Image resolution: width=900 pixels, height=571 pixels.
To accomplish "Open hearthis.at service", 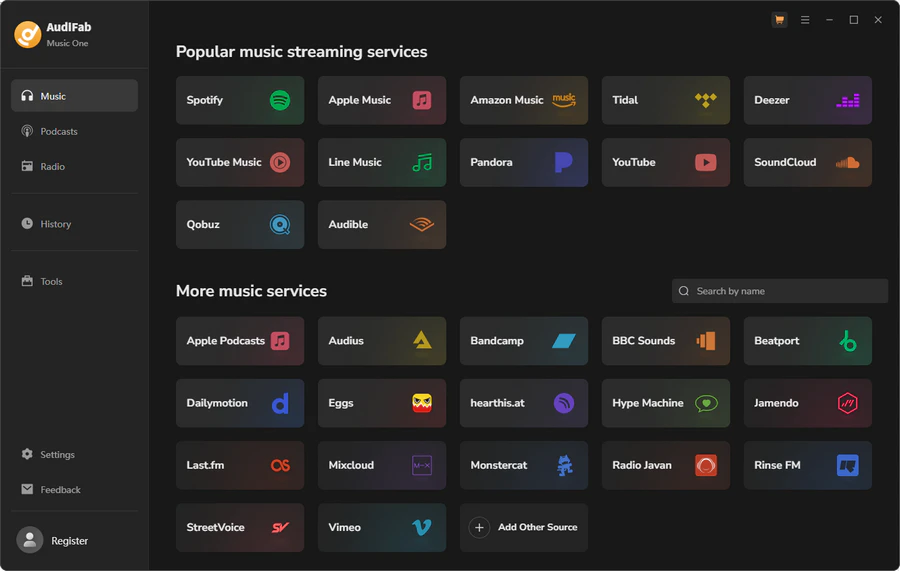I will coord(523,403).
